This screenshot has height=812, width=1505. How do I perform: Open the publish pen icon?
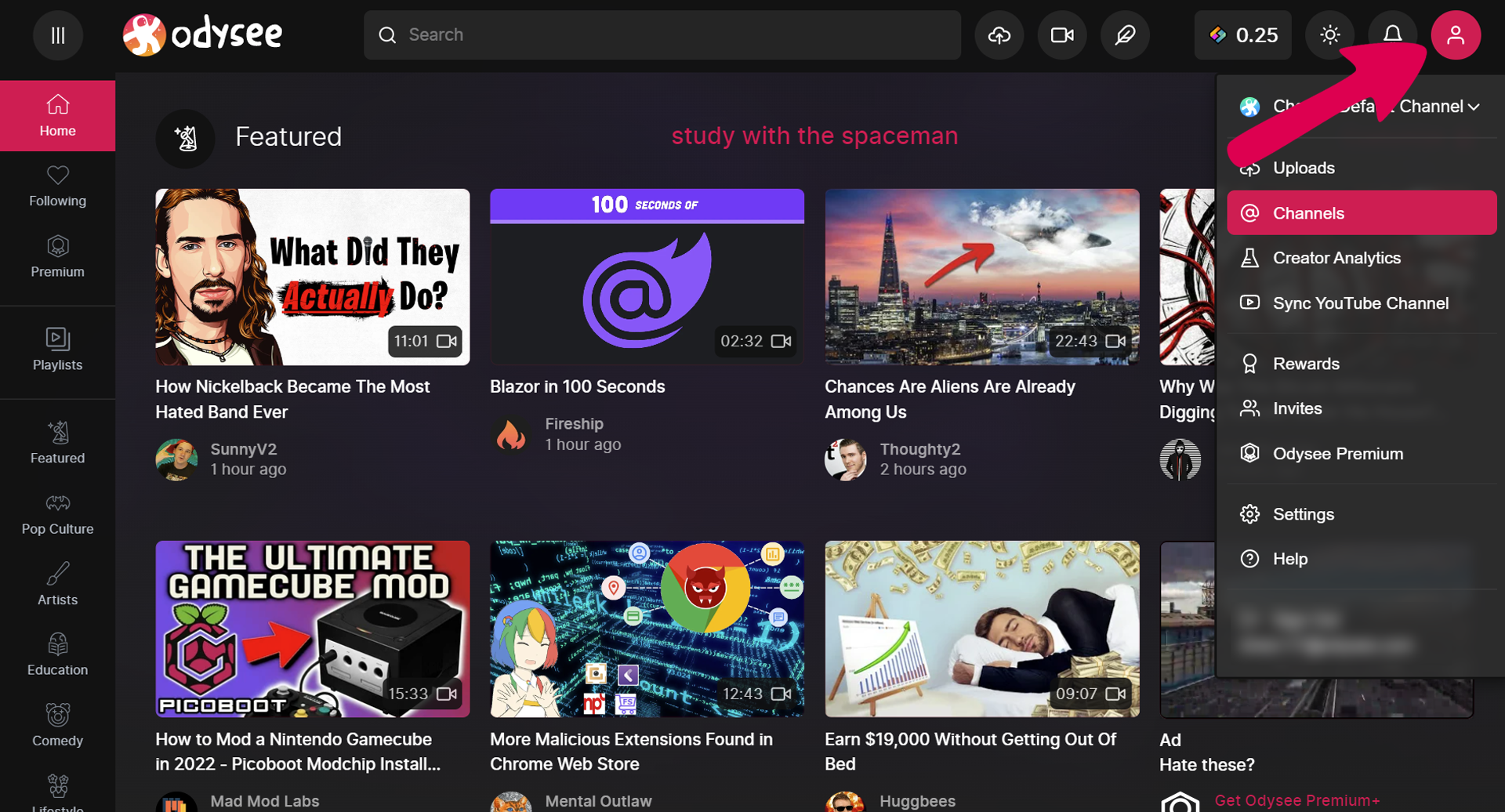pos(1125,34)
